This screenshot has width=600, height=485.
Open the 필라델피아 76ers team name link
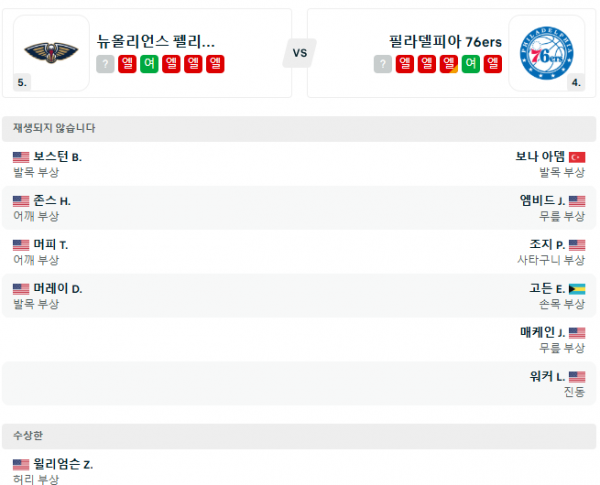pyautogui.click(x=444, y=41)
